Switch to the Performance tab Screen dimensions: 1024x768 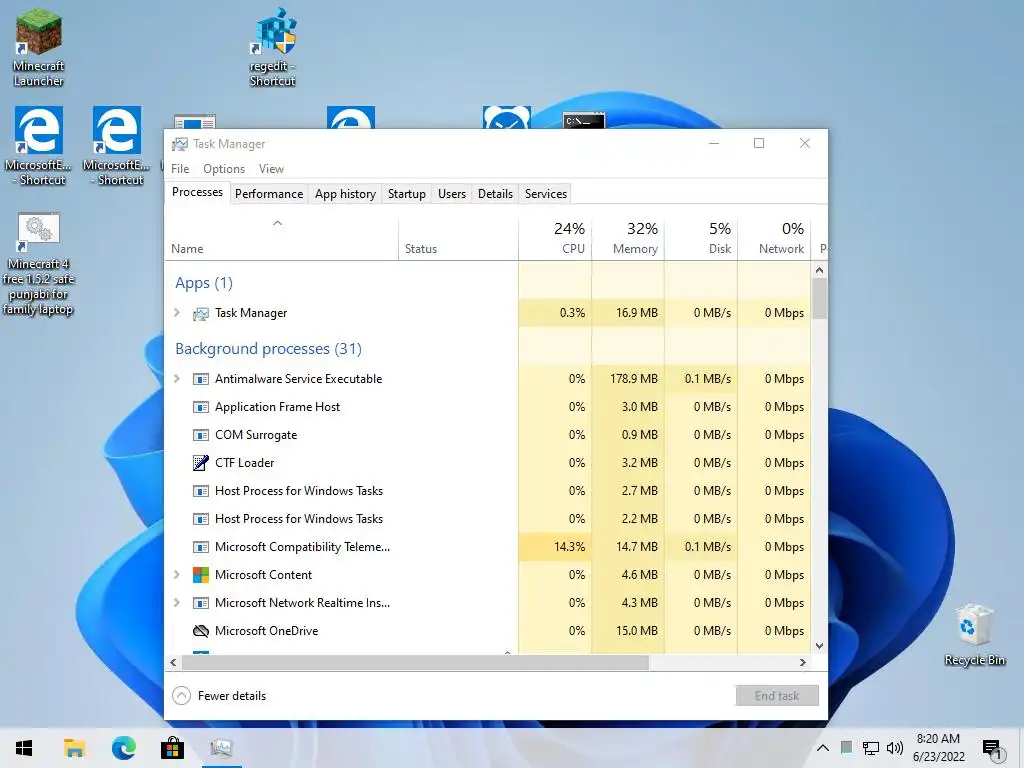tap(269, 194)
